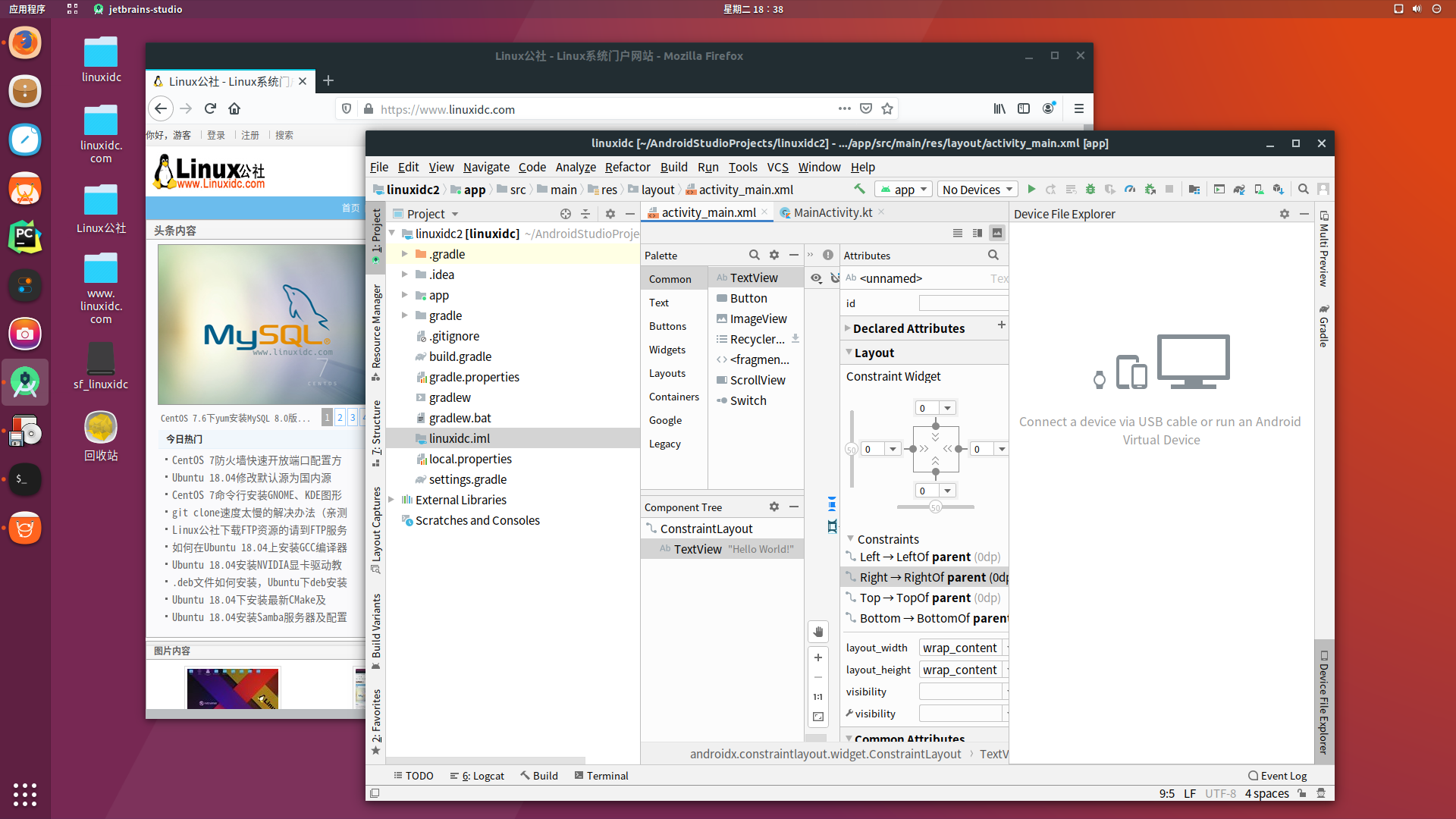
Task: Click the Project panel horizontal scrollbar
Action: pyautogui.click(x=485, y=760)
